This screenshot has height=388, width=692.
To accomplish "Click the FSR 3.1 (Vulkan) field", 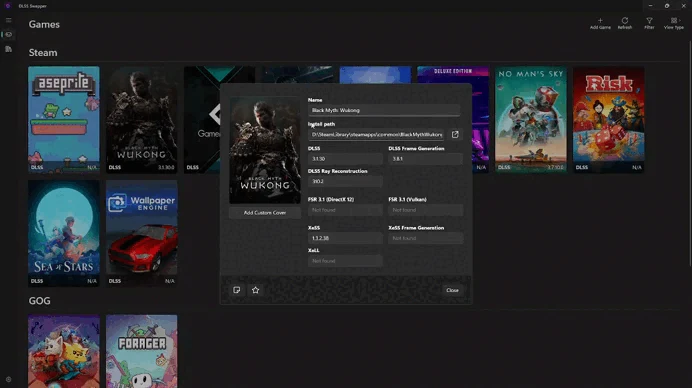I will click(426, 210).
